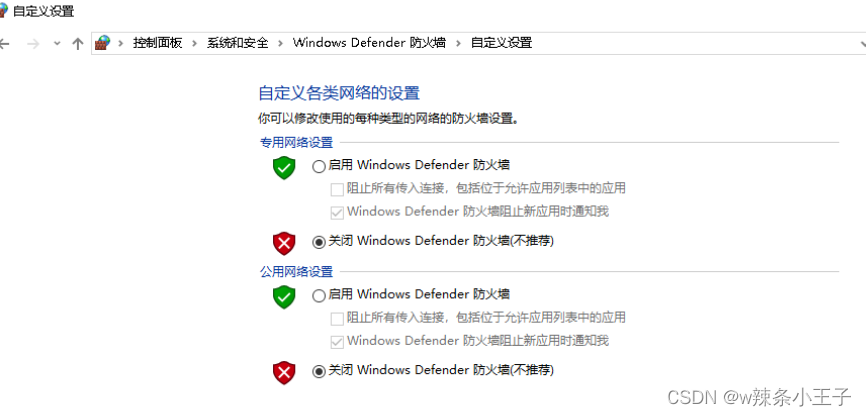Image resolution: width=866 pixels, height=416 pixels.
Task: Expand the address bar history dropdown
Action: [x=862, y=44]
